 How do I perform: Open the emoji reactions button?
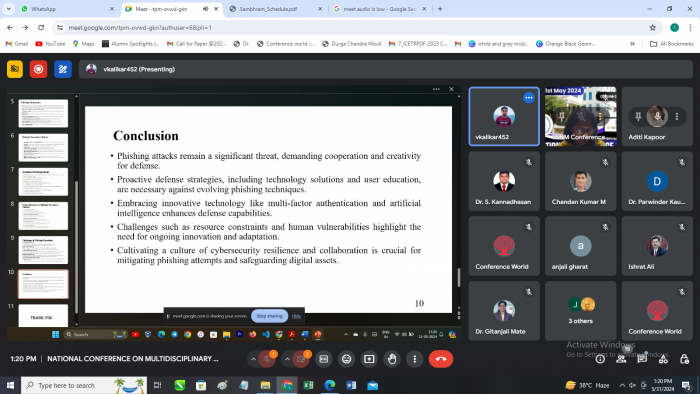pos(346,359)
